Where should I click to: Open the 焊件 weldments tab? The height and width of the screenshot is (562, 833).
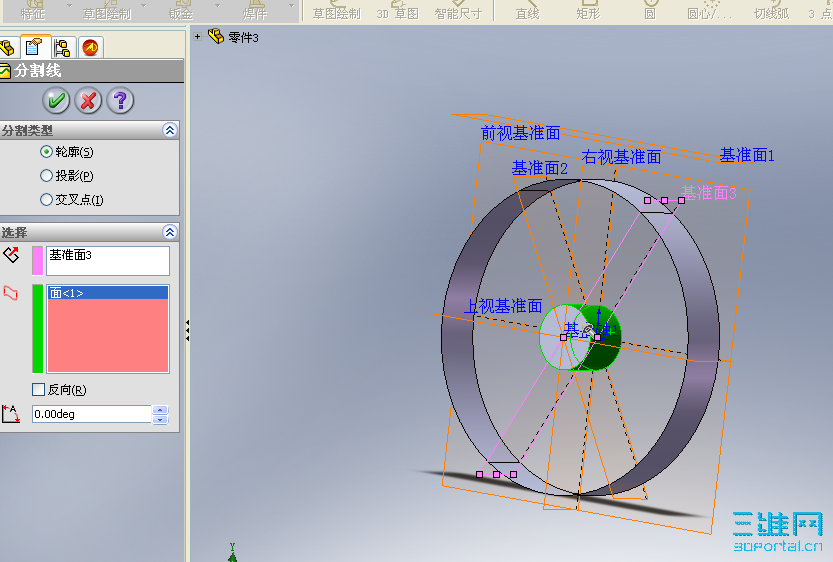[x=254, y=12]
